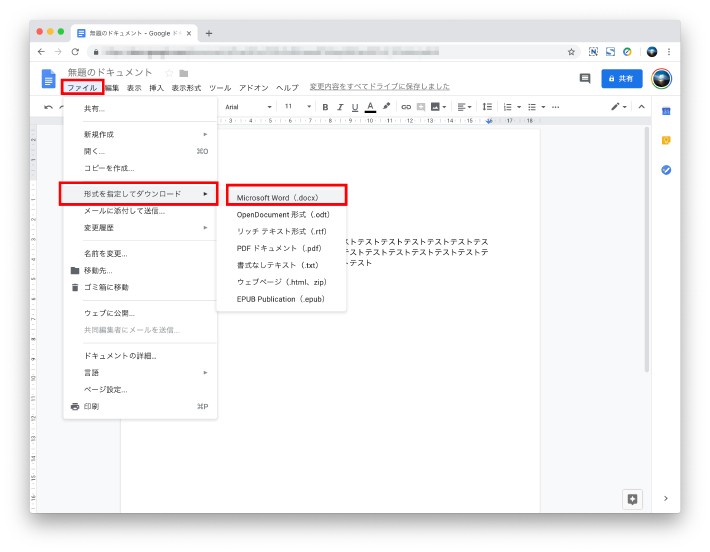This screenshot has width=710, height=552.
Task: Click the undo arrow icon
Action: click(x=48, y=107)
